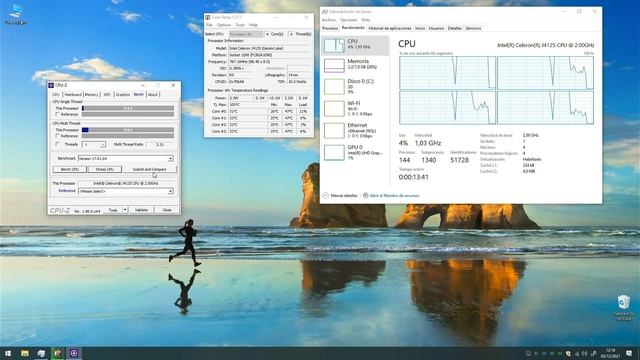The width and height of the screenshot is (640, 360).
Task: Select the Ethernet graph thumbnail
Action: [334, 131]
